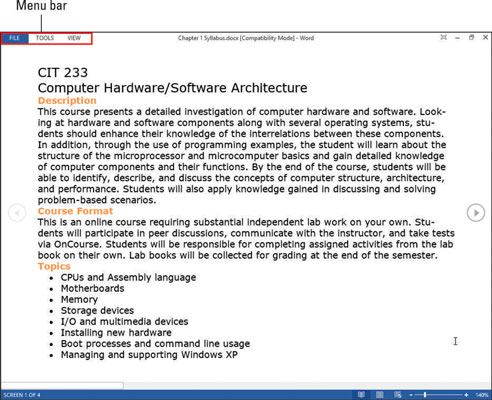Switch to Read Mode view in the status bar
Image resolution: width=492 pixels, height=400 pixels.
coord(361,395)
